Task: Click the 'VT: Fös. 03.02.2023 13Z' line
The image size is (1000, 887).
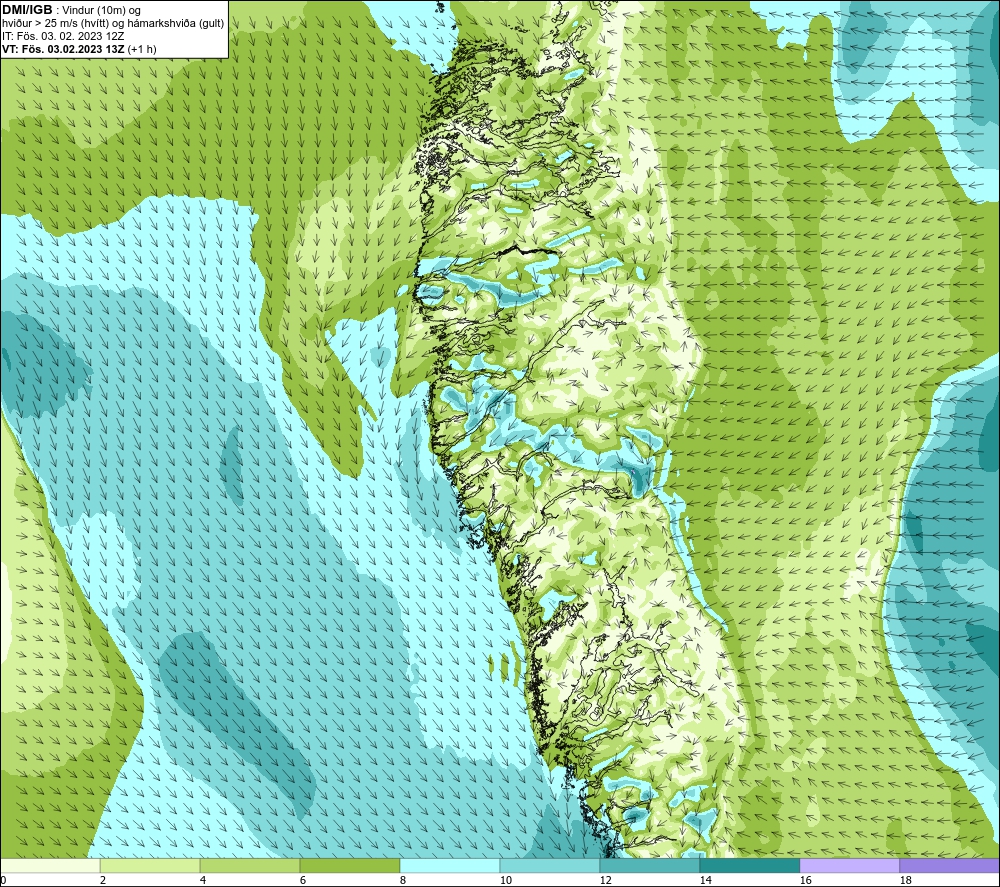Action: click(79, 49)
